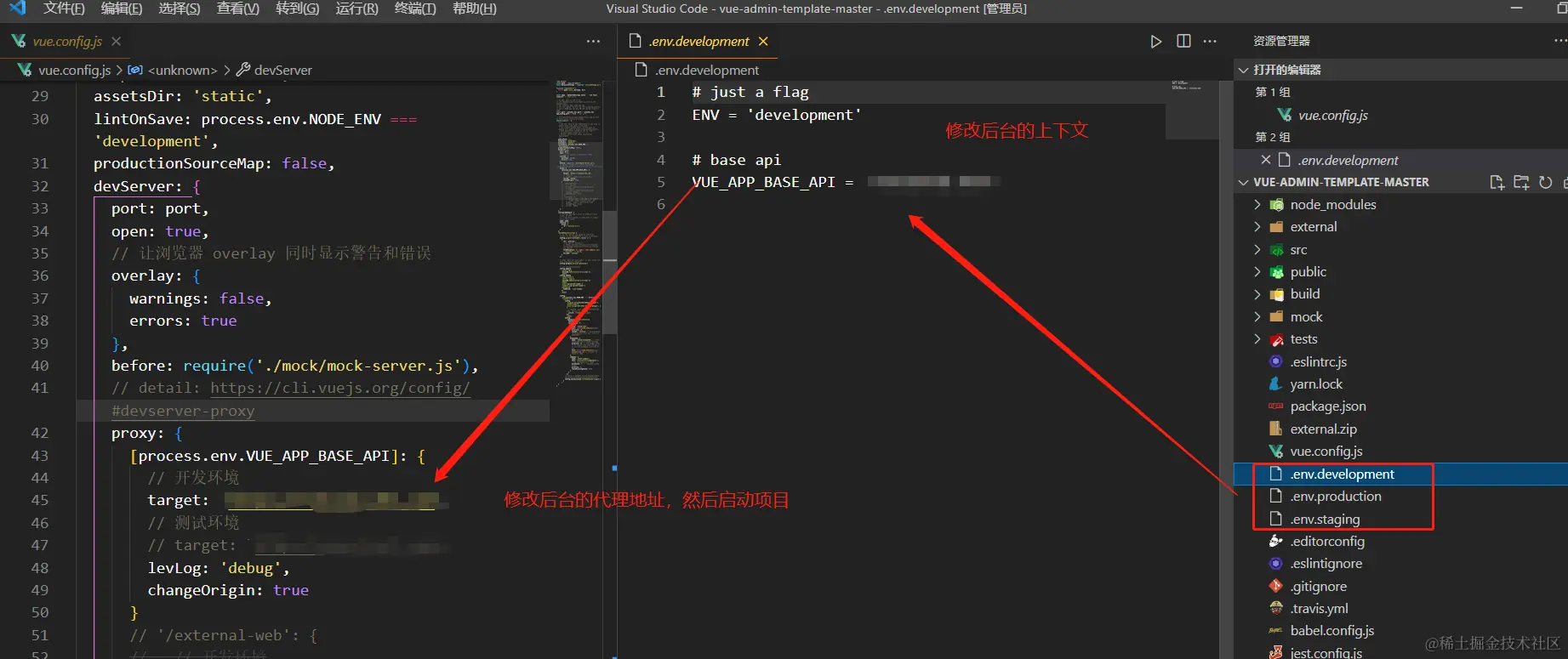
Task: Close .env.development from the open editors list
Action: (x=1266, y=160)
